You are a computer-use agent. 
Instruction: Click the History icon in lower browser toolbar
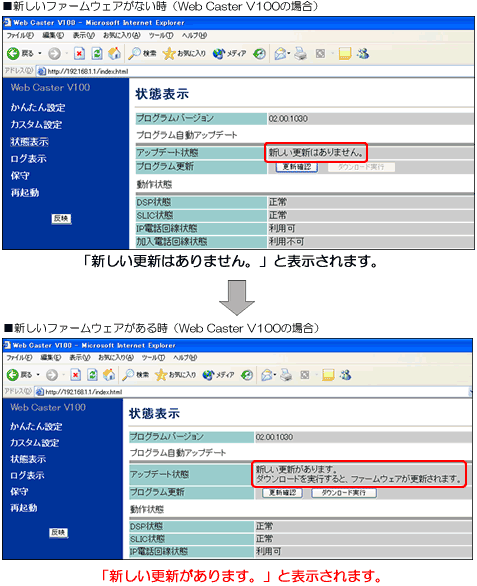pos(247,375)
